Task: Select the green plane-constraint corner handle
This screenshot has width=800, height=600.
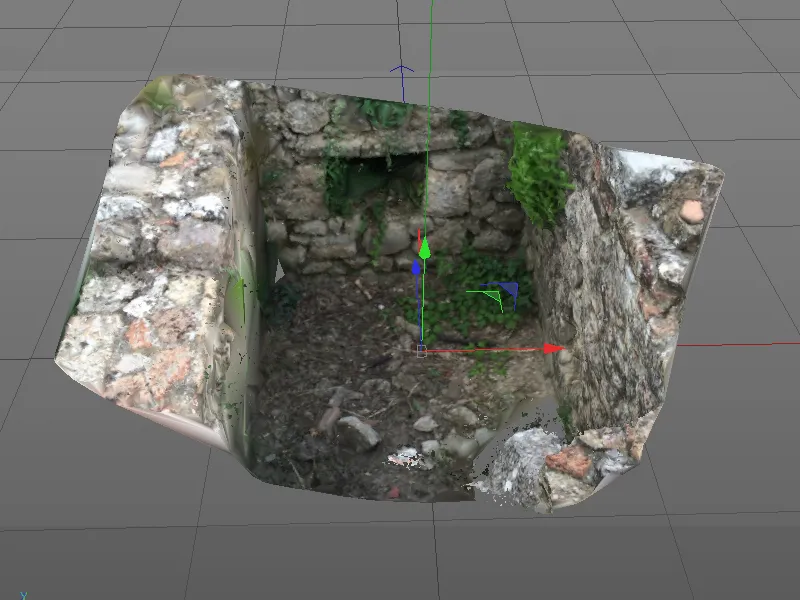Action: 494,296
